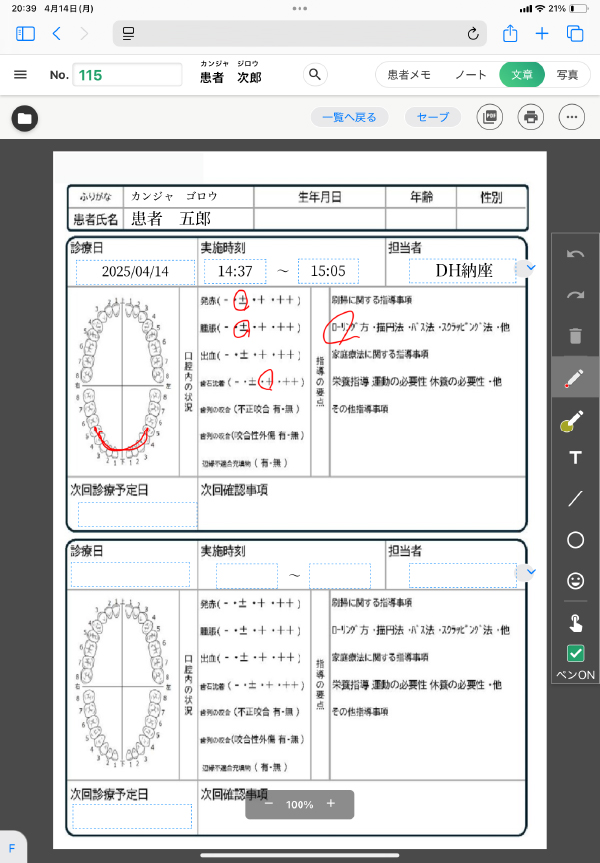The height and width of the screenshot is (863, 600).
Task: Toggle the Safari sidebar panel
Action: [x=26, y=34]
